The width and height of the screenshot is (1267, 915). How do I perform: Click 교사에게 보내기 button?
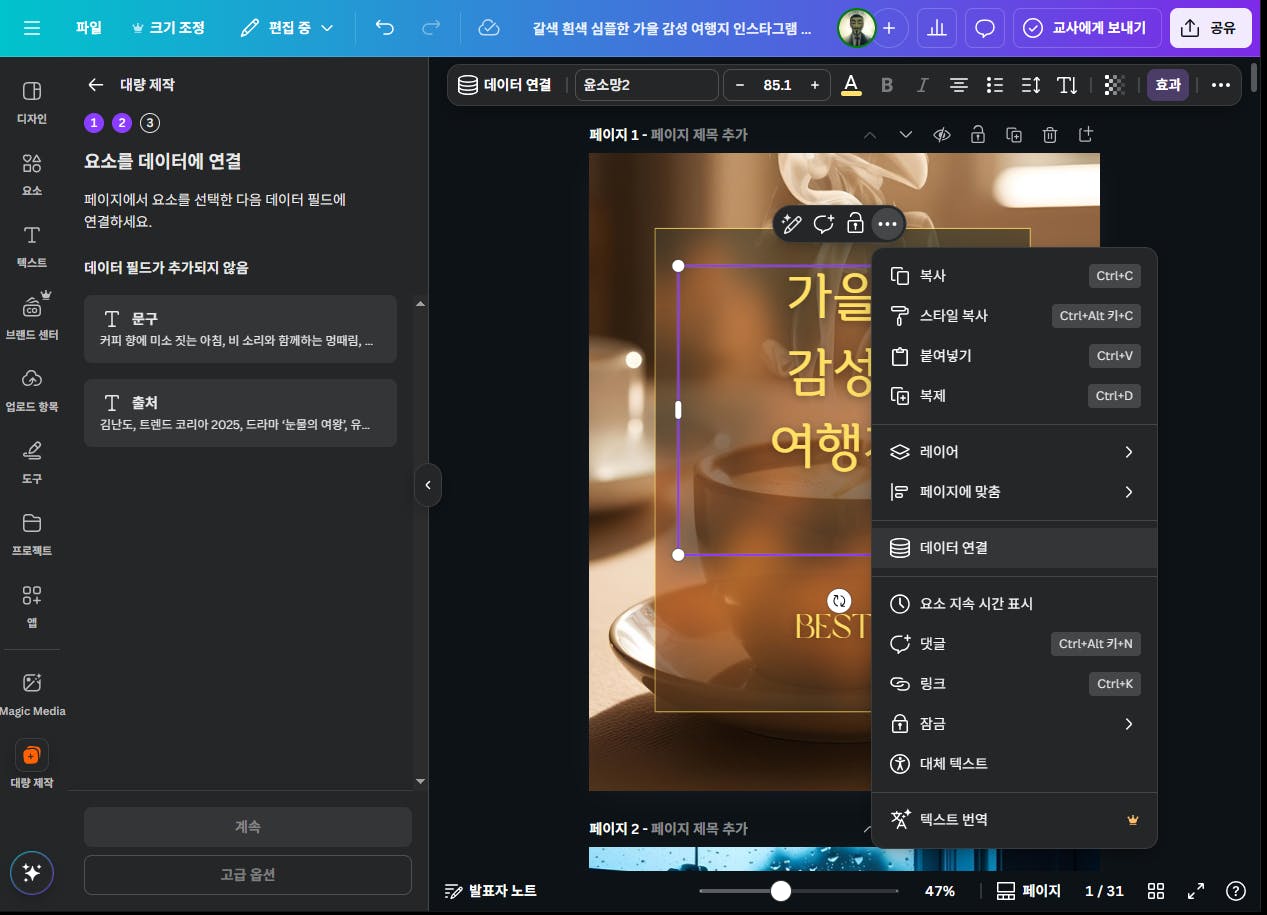click(x=1087, y=28)
